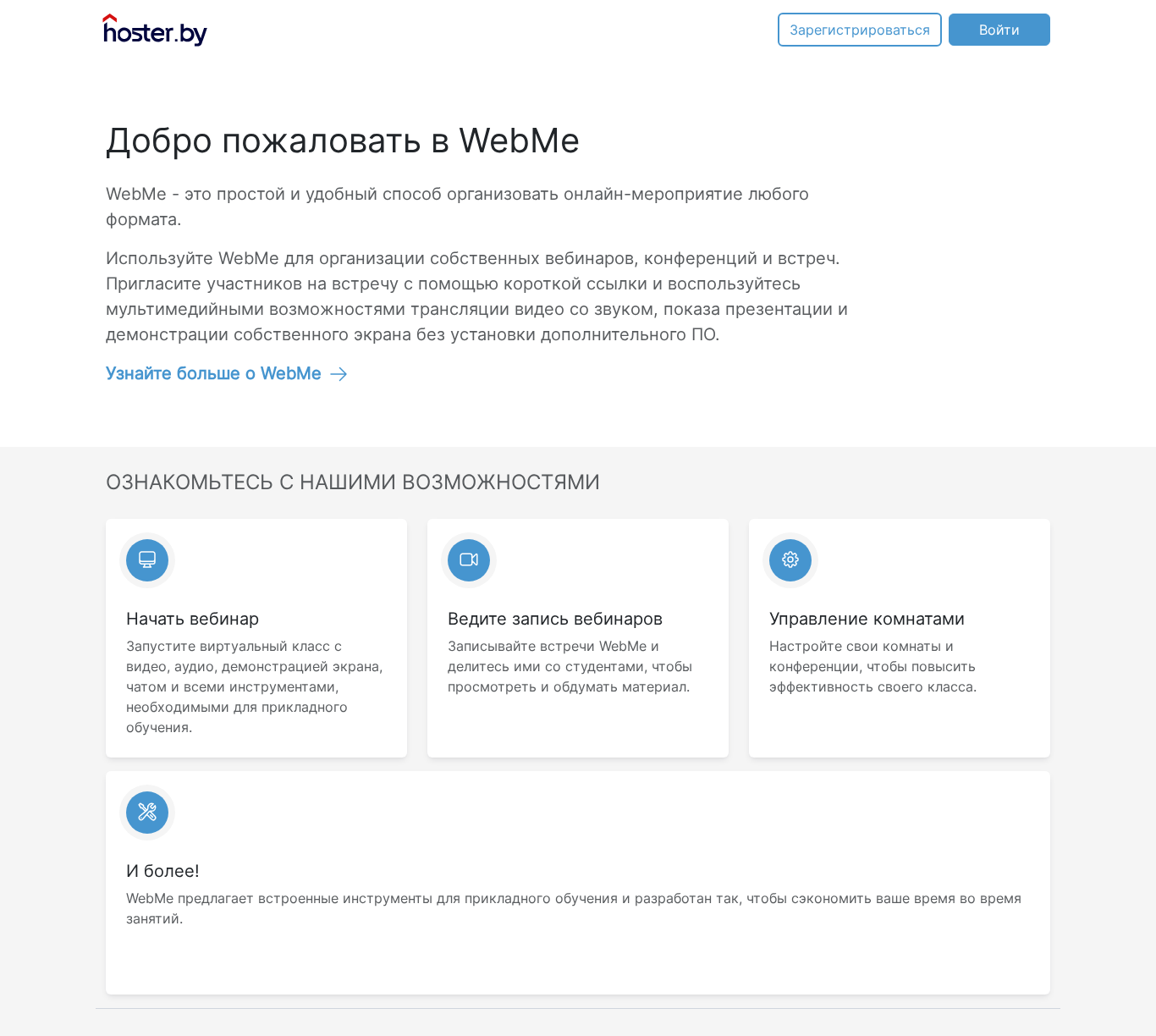Click the Добро пожаловать в WebMe heading

[x=343, y=141]
